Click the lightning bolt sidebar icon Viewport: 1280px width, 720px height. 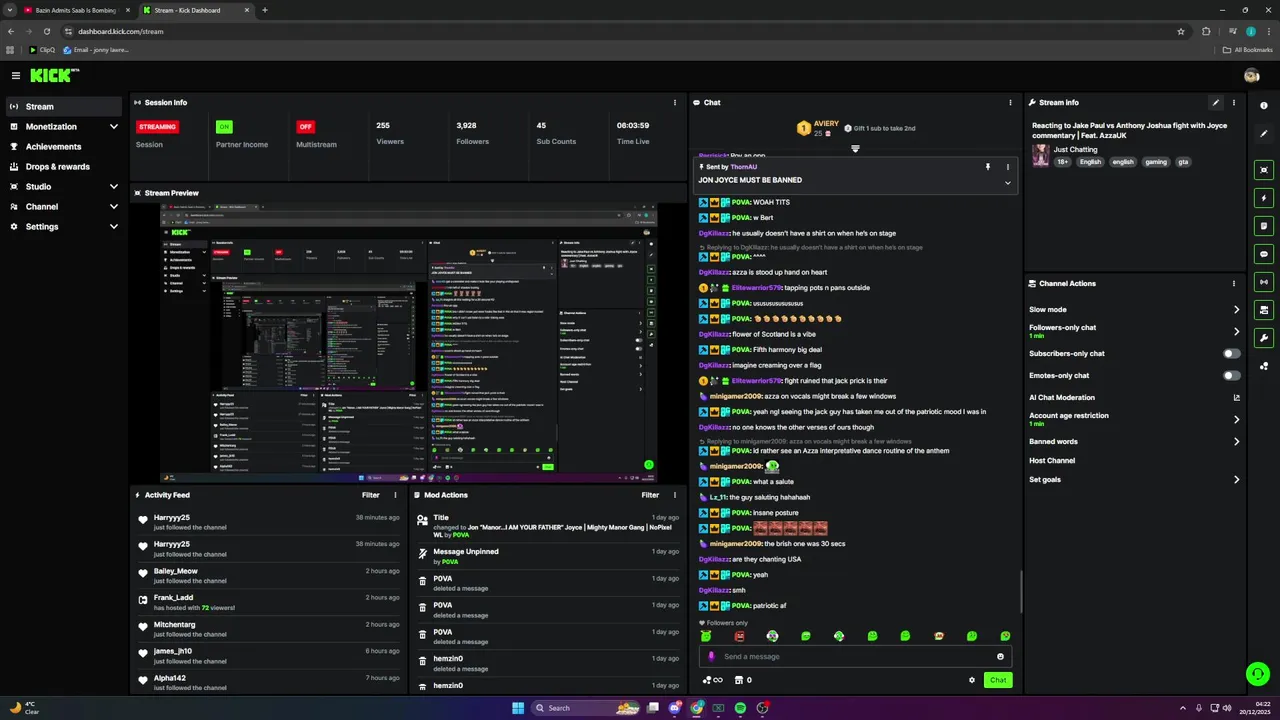point(1264,198)
